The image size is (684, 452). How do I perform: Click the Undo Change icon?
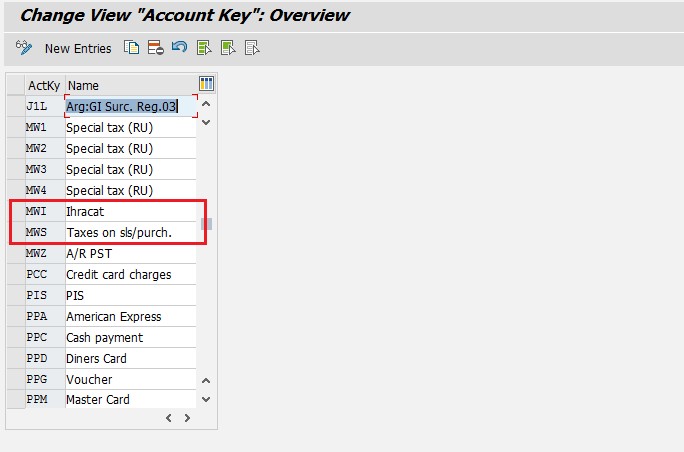179,48
